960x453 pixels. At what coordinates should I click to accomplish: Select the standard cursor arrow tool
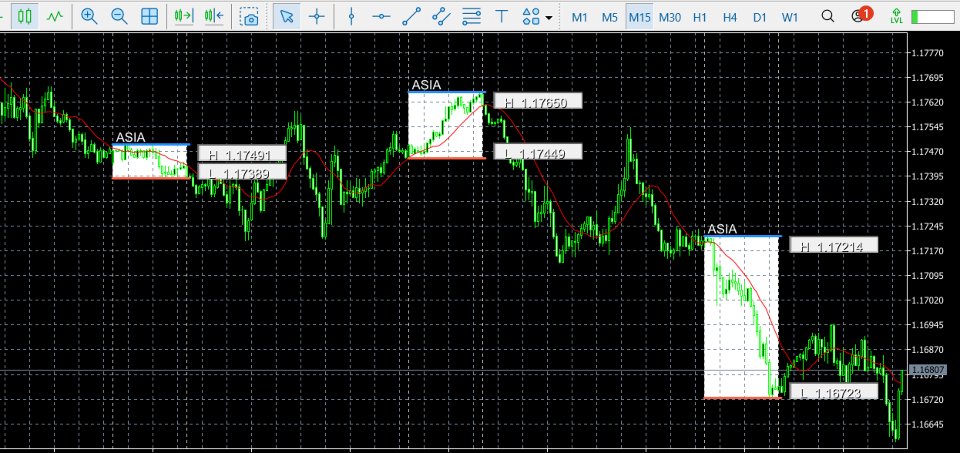pyautogui.click(x=286, y=17)
